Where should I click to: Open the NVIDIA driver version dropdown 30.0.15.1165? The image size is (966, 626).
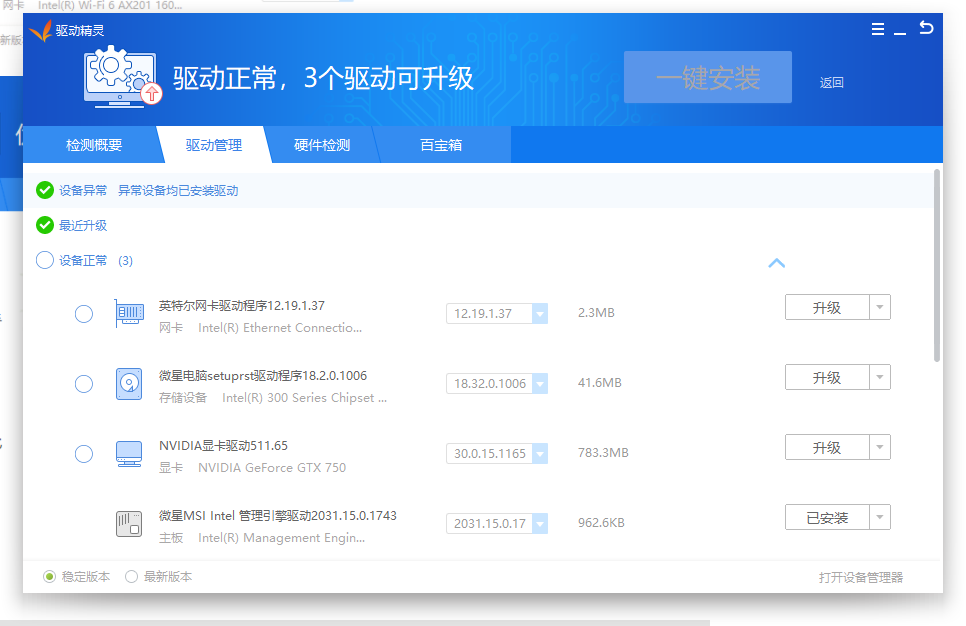click(x=539, y=454)
